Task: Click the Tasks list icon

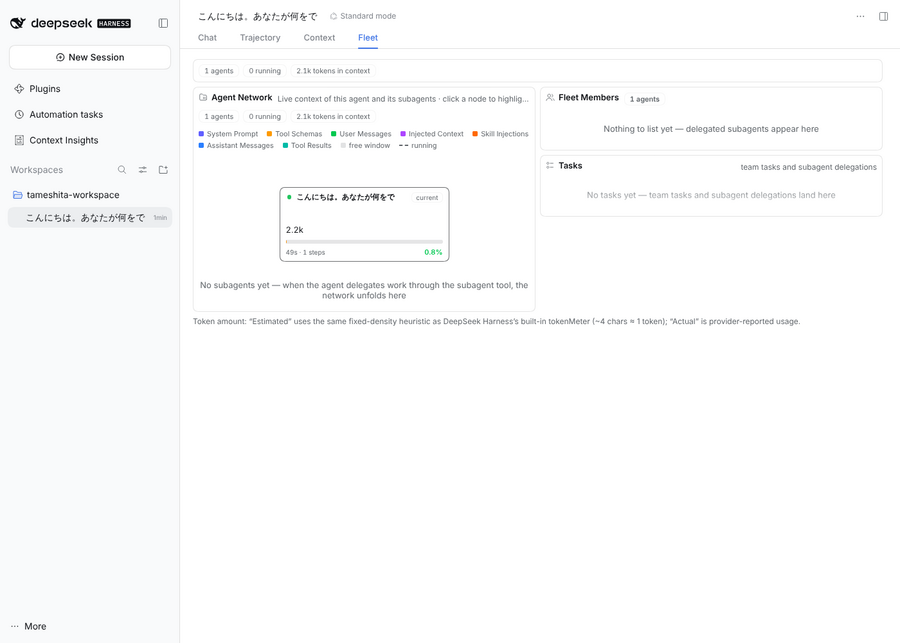Action: (x=550, y=165)
